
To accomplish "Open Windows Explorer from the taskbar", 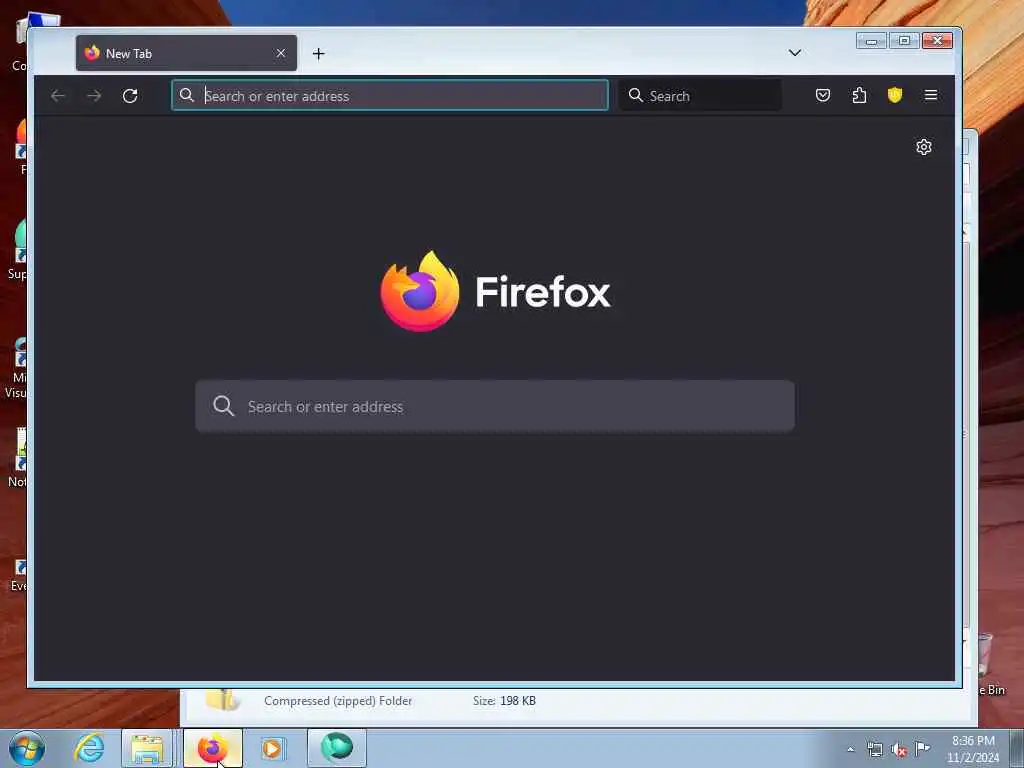I will [147, 748].
